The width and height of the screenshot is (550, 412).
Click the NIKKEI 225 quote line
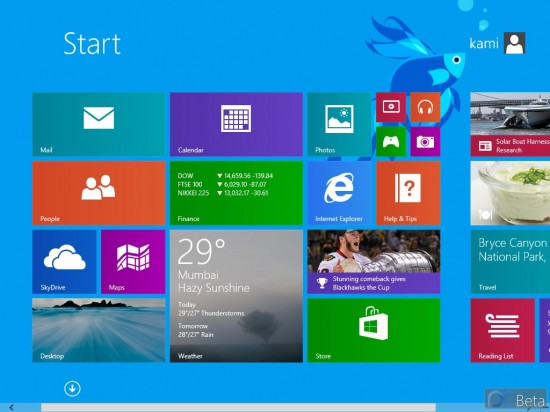coord(223,193)
